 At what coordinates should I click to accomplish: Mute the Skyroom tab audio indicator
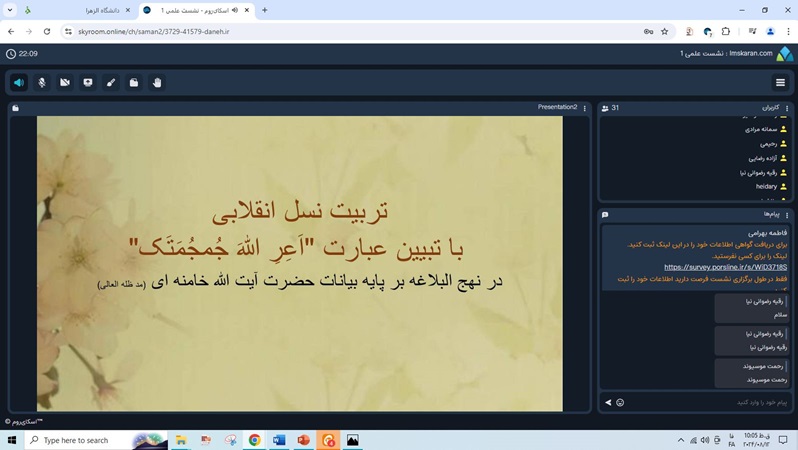[235, 10]
